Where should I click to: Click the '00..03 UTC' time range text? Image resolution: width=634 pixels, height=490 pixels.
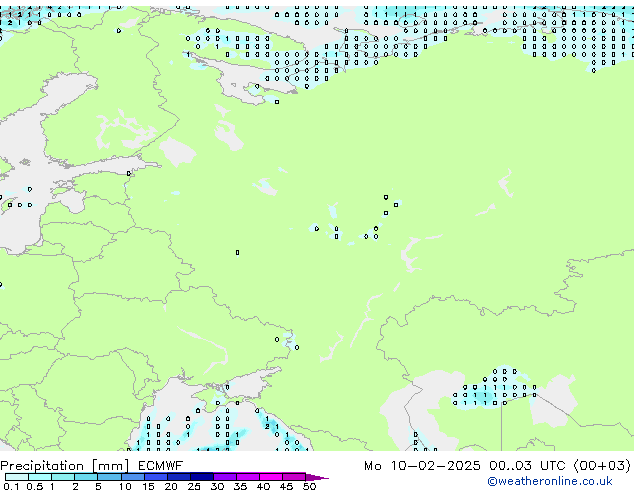coord(527,466)
